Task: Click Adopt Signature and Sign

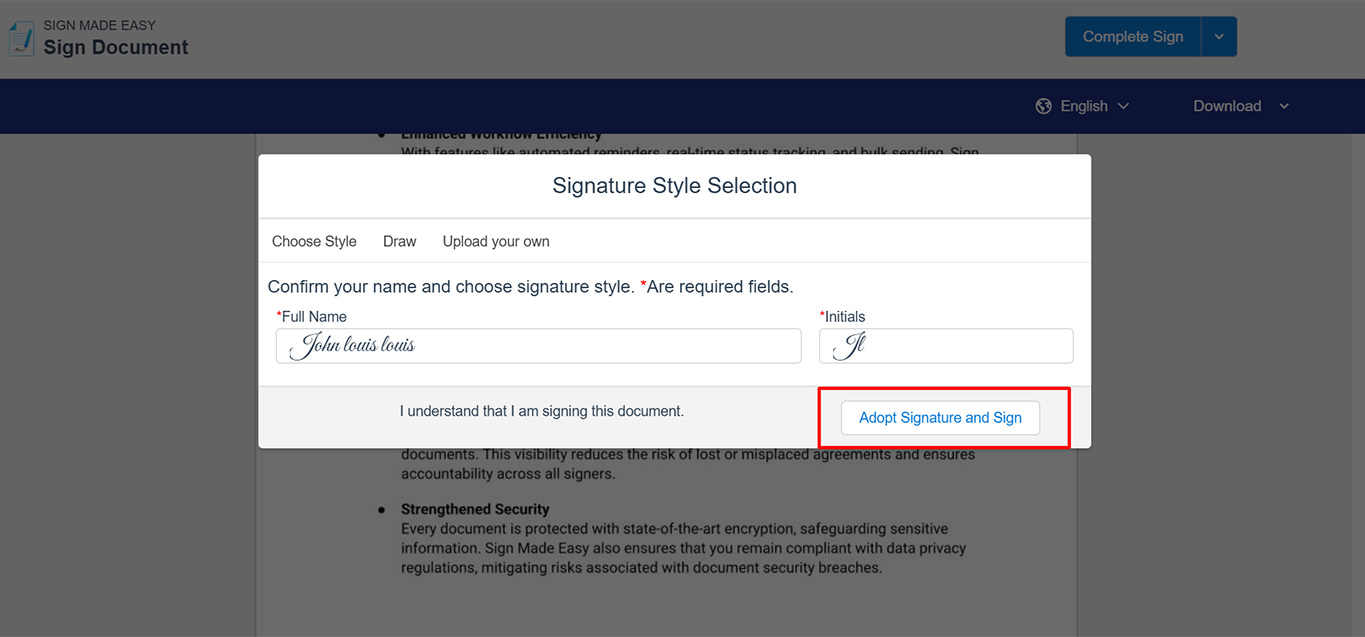Action: [940, 418]
